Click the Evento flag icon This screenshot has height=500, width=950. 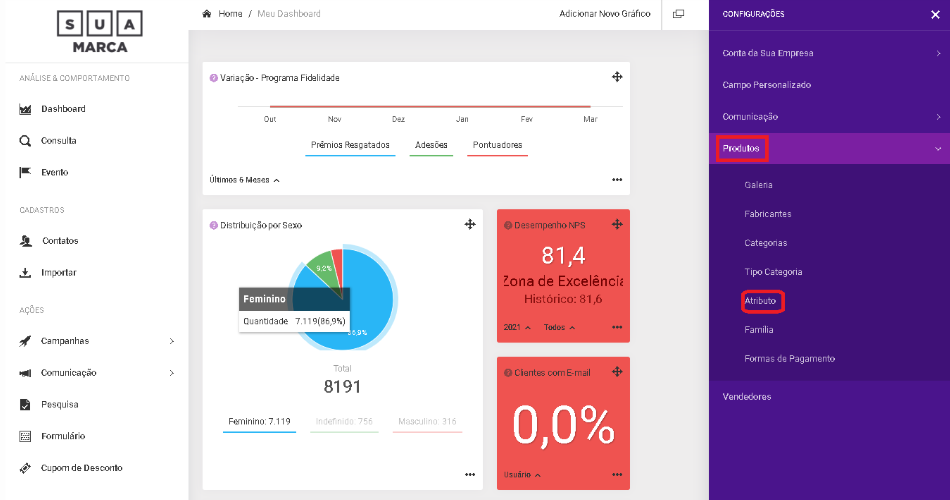pos(26,172)
